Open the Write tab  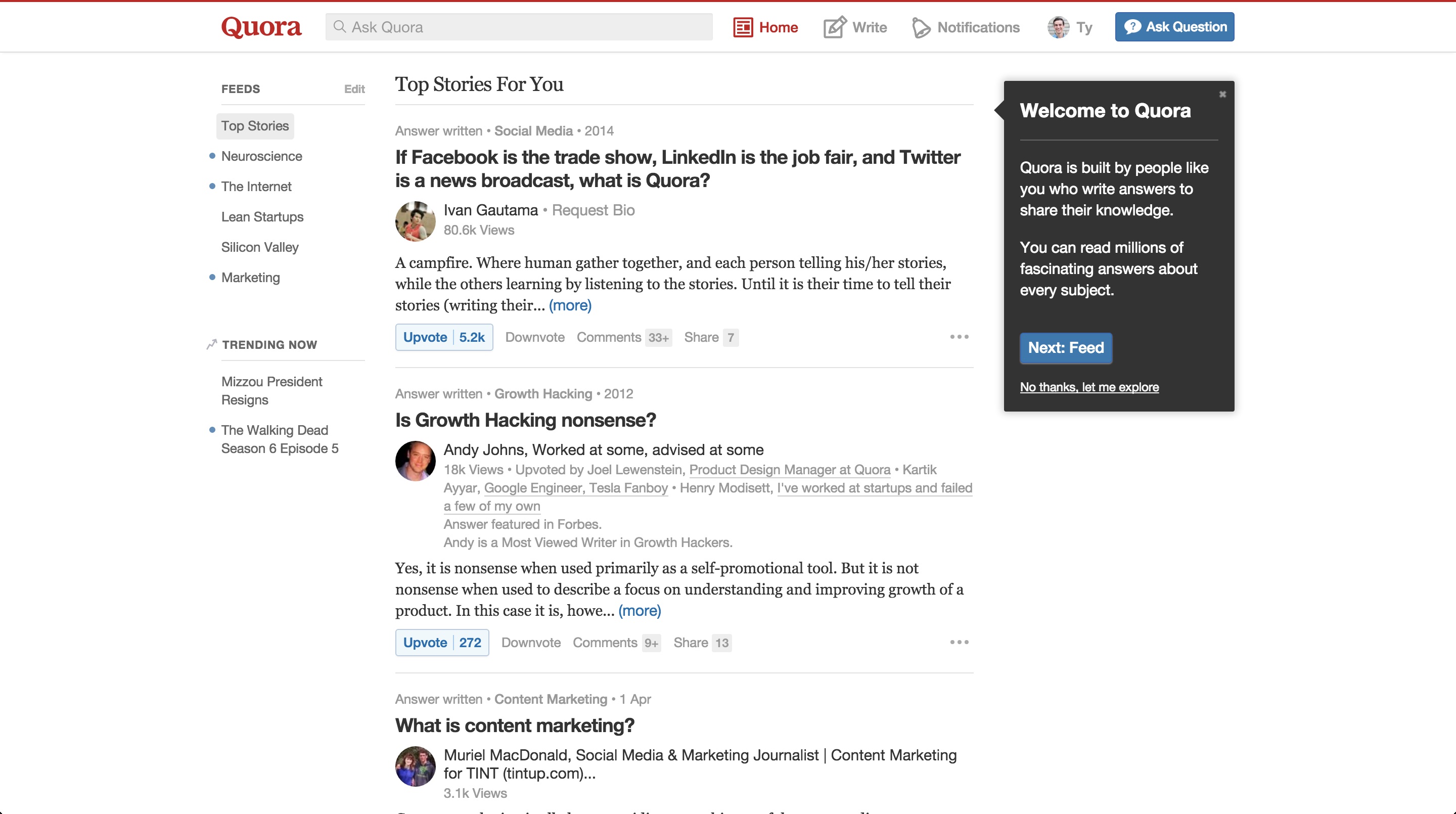coord(855,27)
